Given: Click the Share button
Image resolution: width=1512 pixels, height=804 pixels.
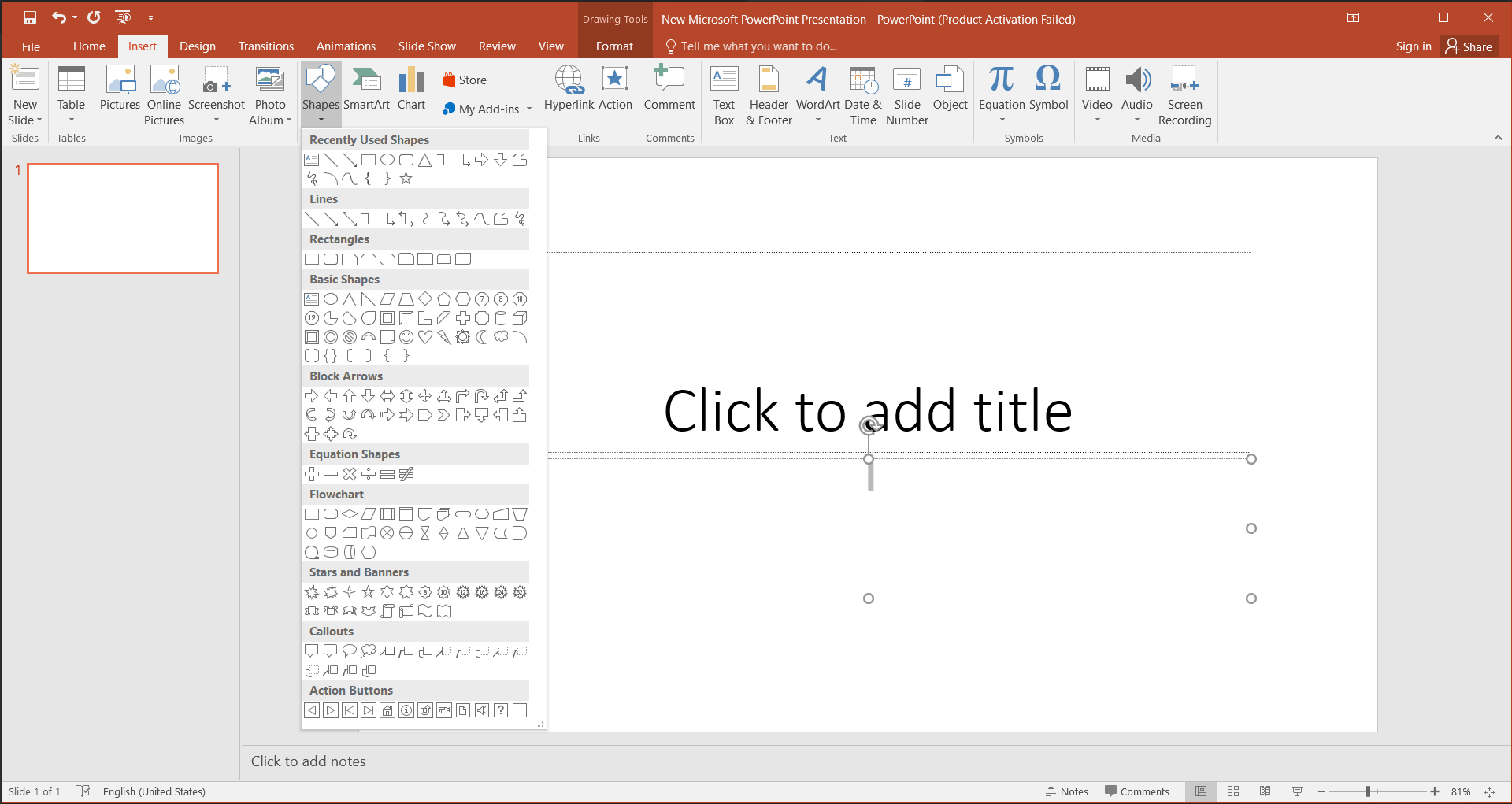Looking at the screenshot, I should coord(1469,46).
